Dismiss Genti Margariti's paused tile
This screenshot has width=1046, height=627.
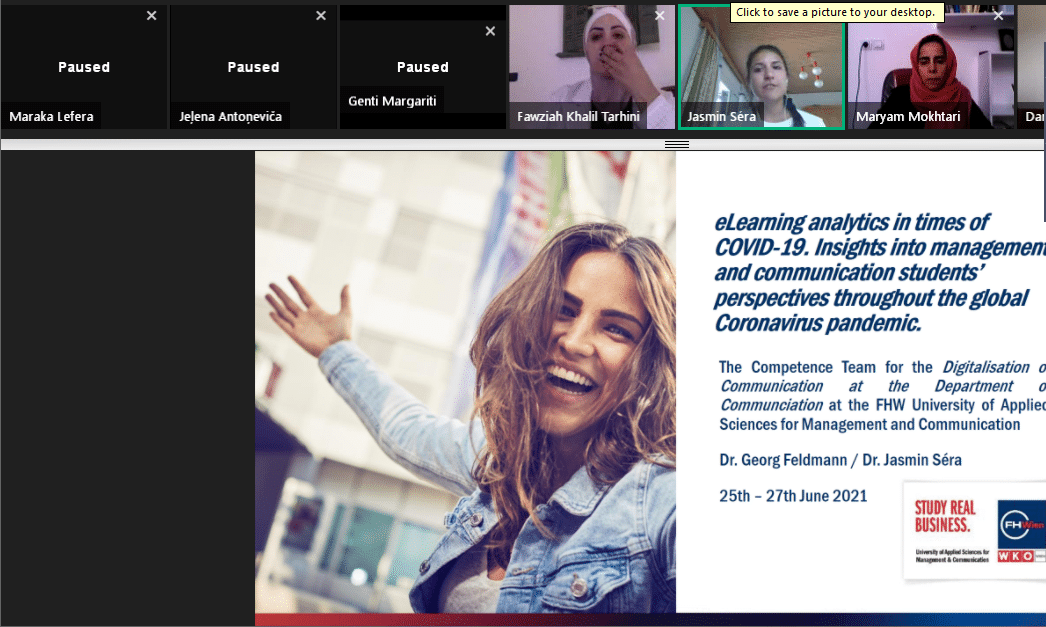490,31
